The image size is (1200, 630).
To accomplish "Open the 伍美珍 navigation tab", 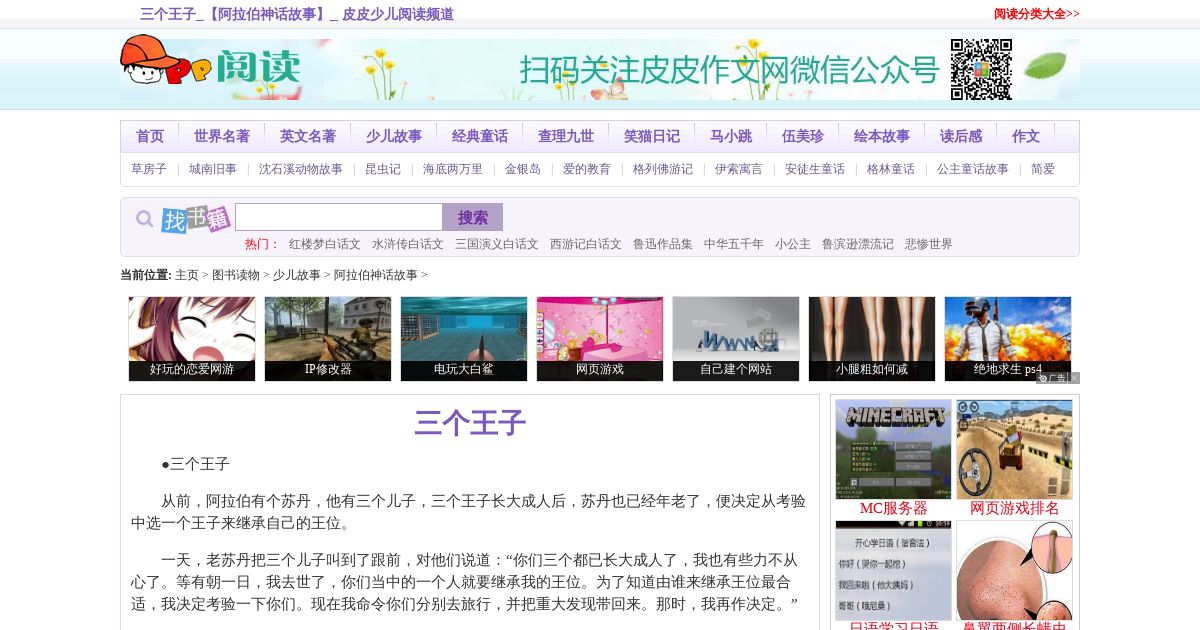I will point(803,136).
